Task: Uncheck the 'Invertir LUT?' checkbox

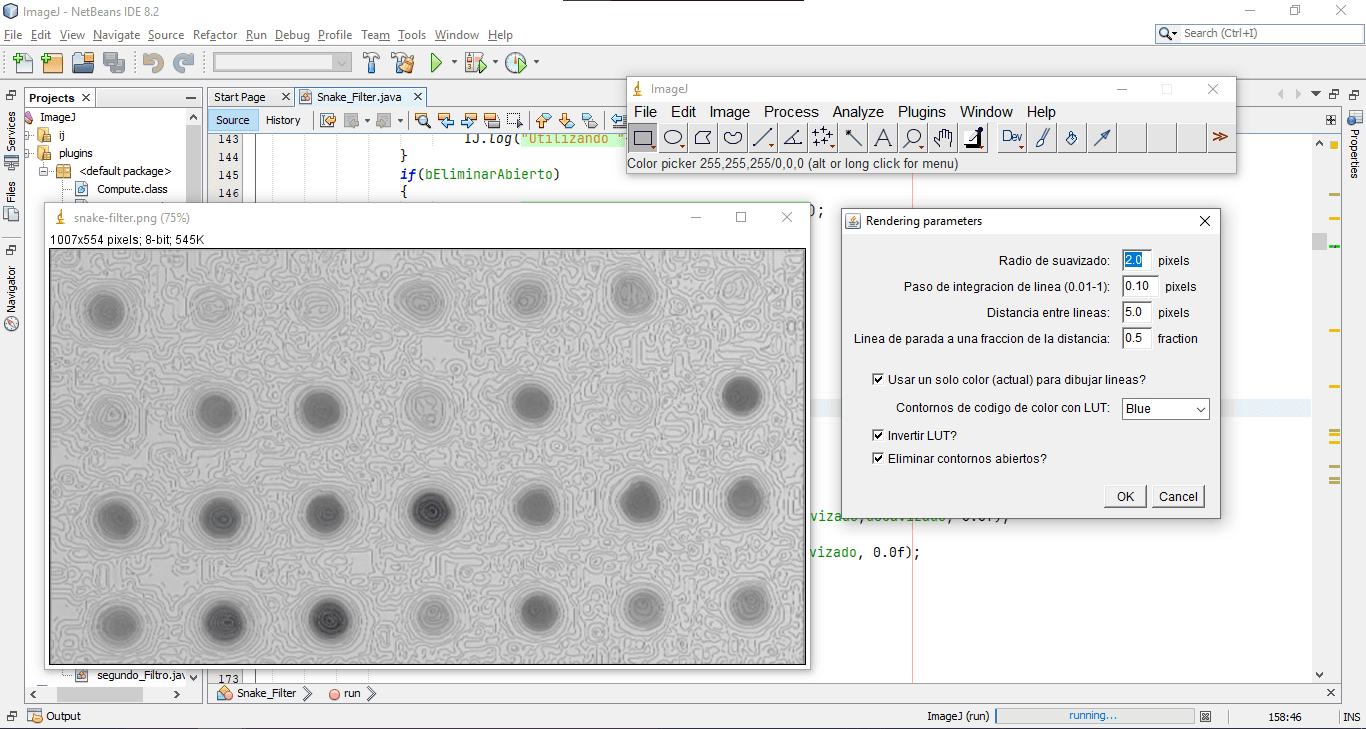Action: [878, 436]
